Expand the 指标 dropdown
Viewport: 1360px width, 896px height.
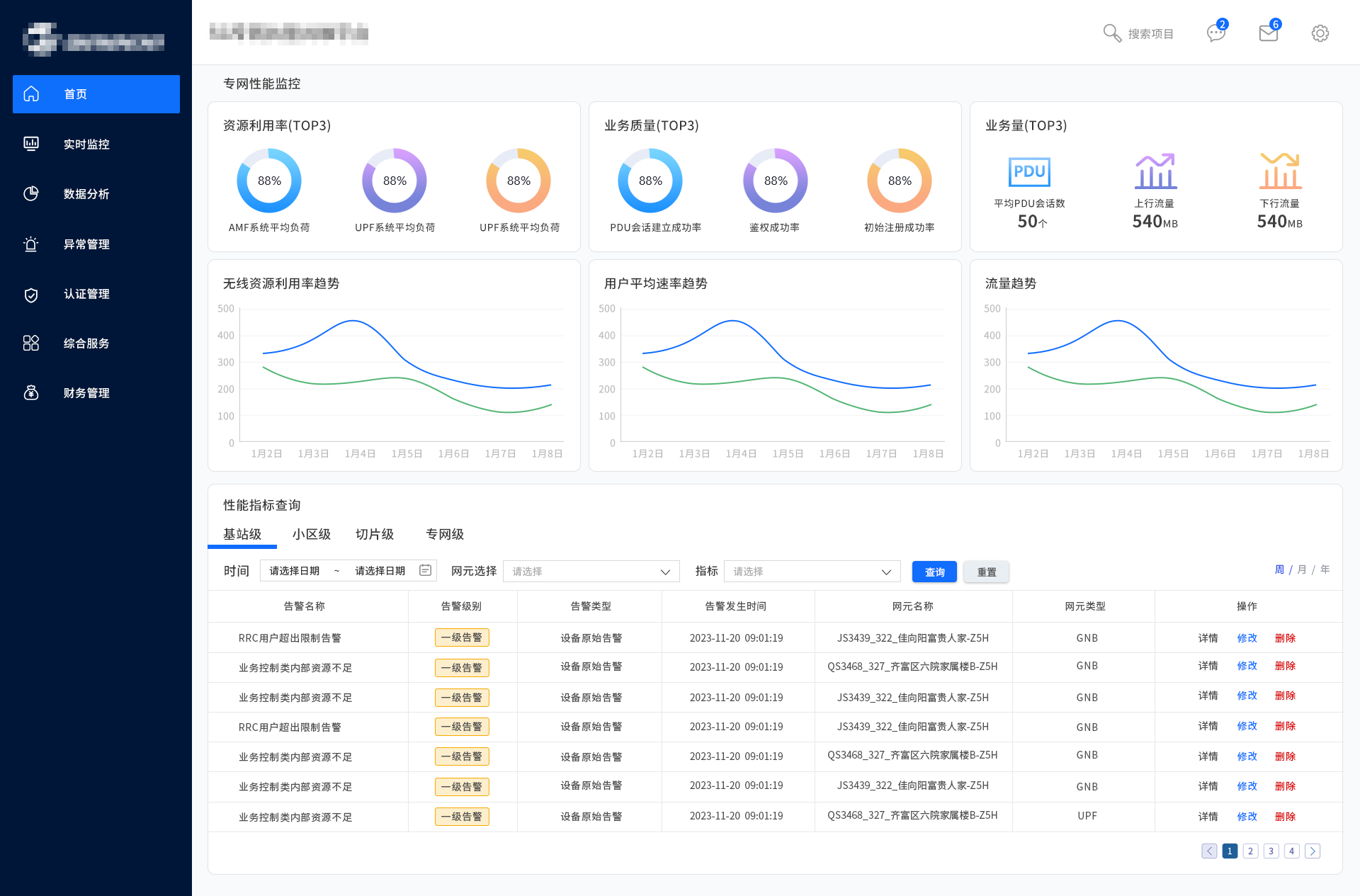point(812,571)
